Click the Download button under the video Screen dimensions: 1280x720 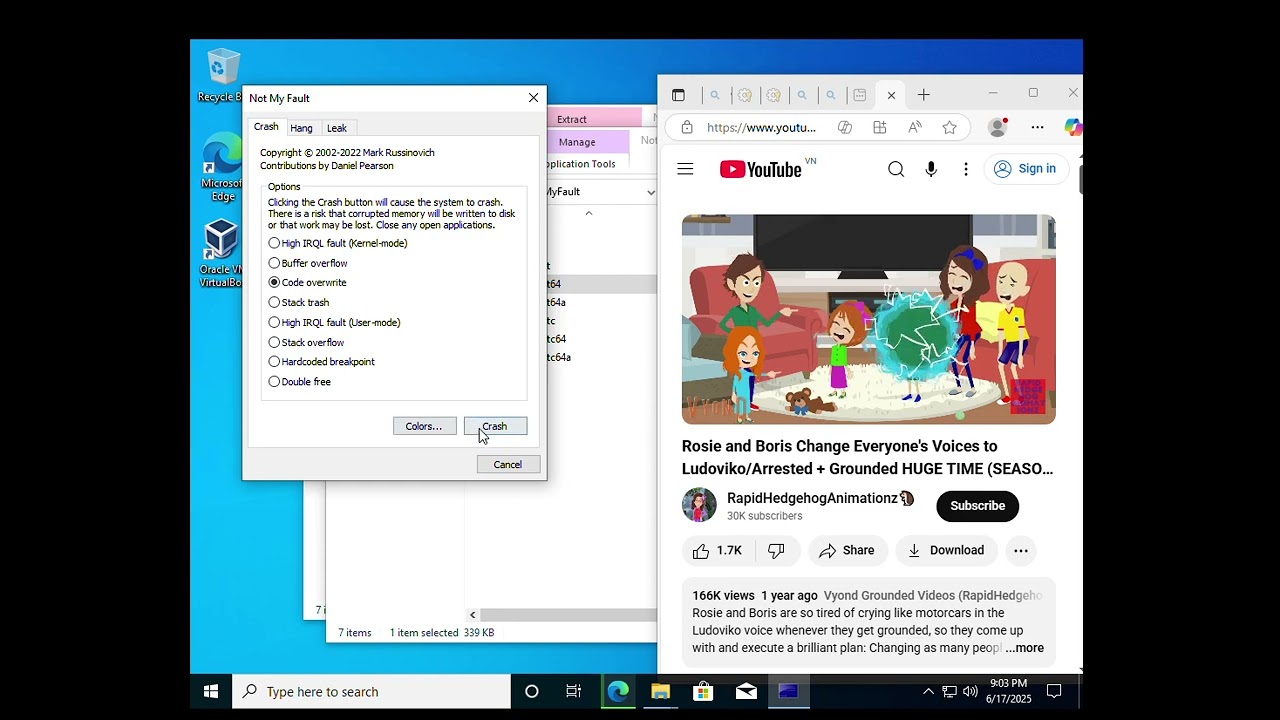pos(946,551)
